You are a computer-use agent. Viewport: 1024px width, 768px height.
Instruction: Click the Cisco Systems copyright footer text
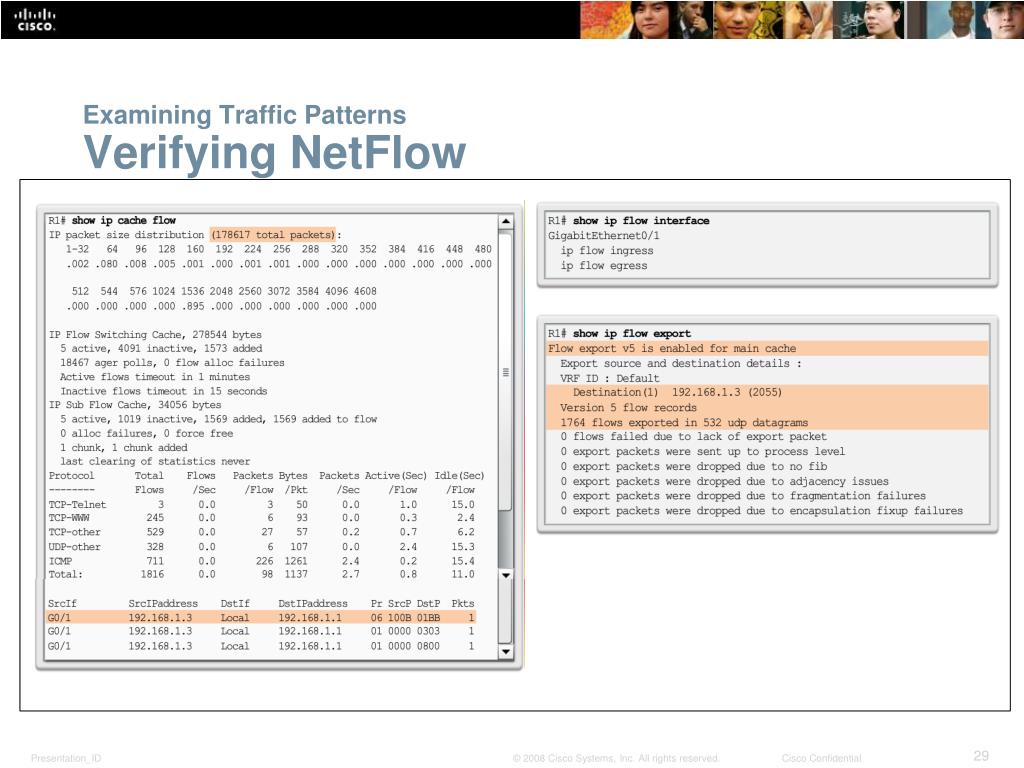(616, 758)
